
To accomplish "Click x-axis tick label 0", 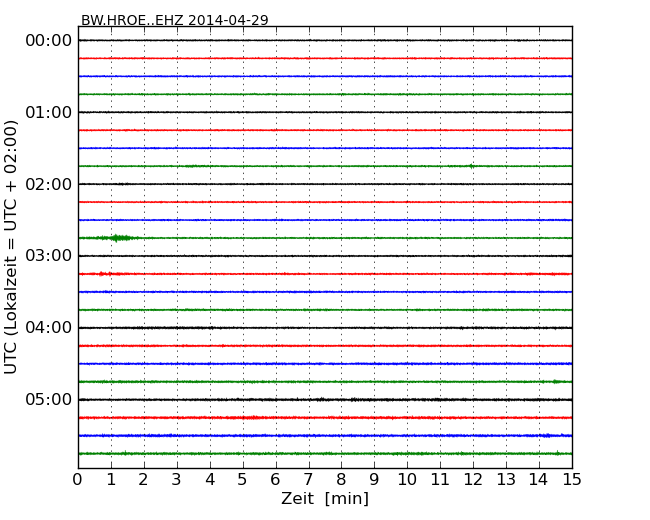I will click(x=78, y=479).
